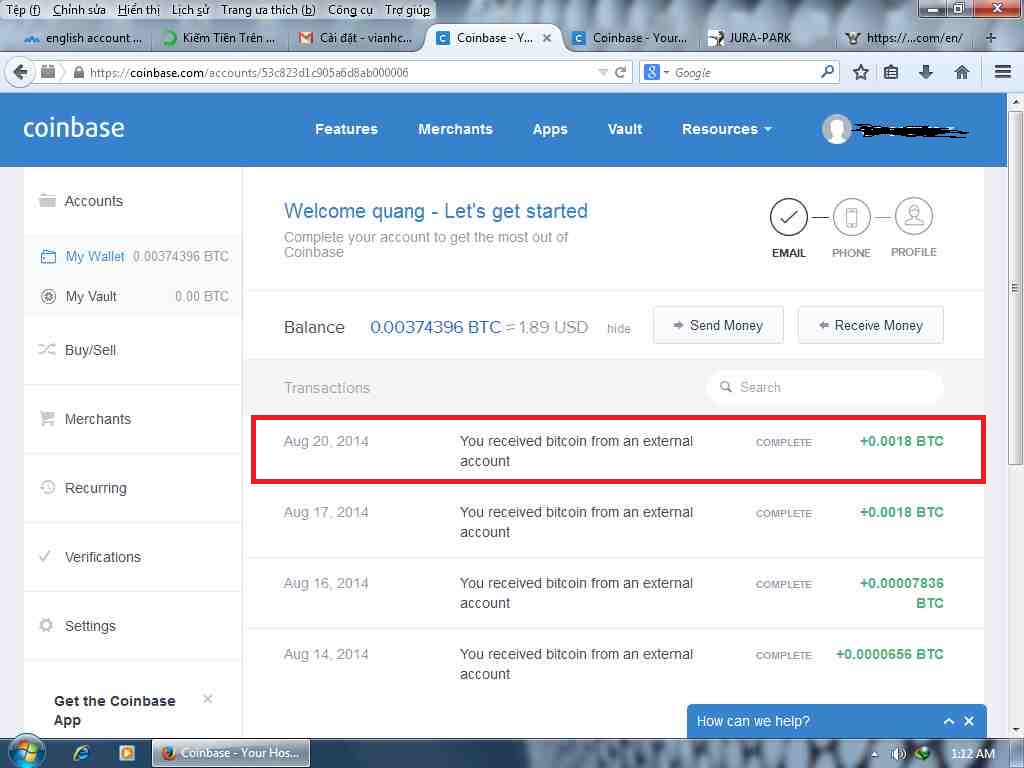Image resolution: width=1024 pixels, height=768 pixels.
Task: Expand the Resources dropdown menu
Action: coord(726,129)
